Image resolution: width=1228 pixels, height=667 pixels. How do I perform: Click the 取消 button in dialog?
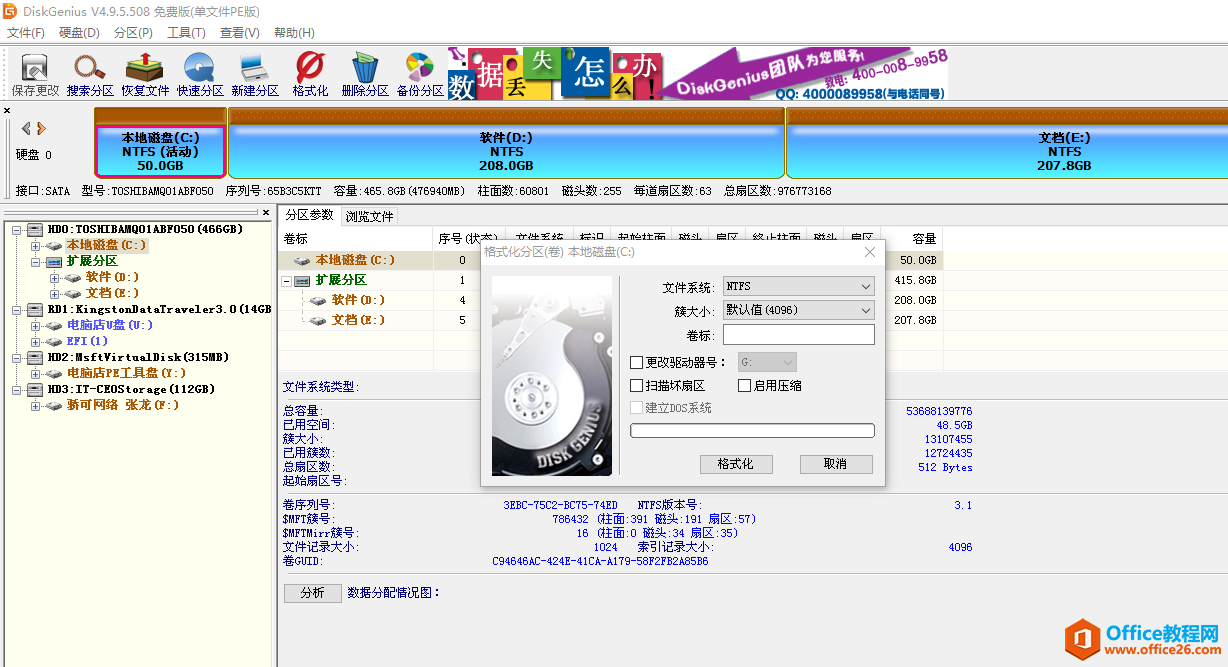coord(836,464)
